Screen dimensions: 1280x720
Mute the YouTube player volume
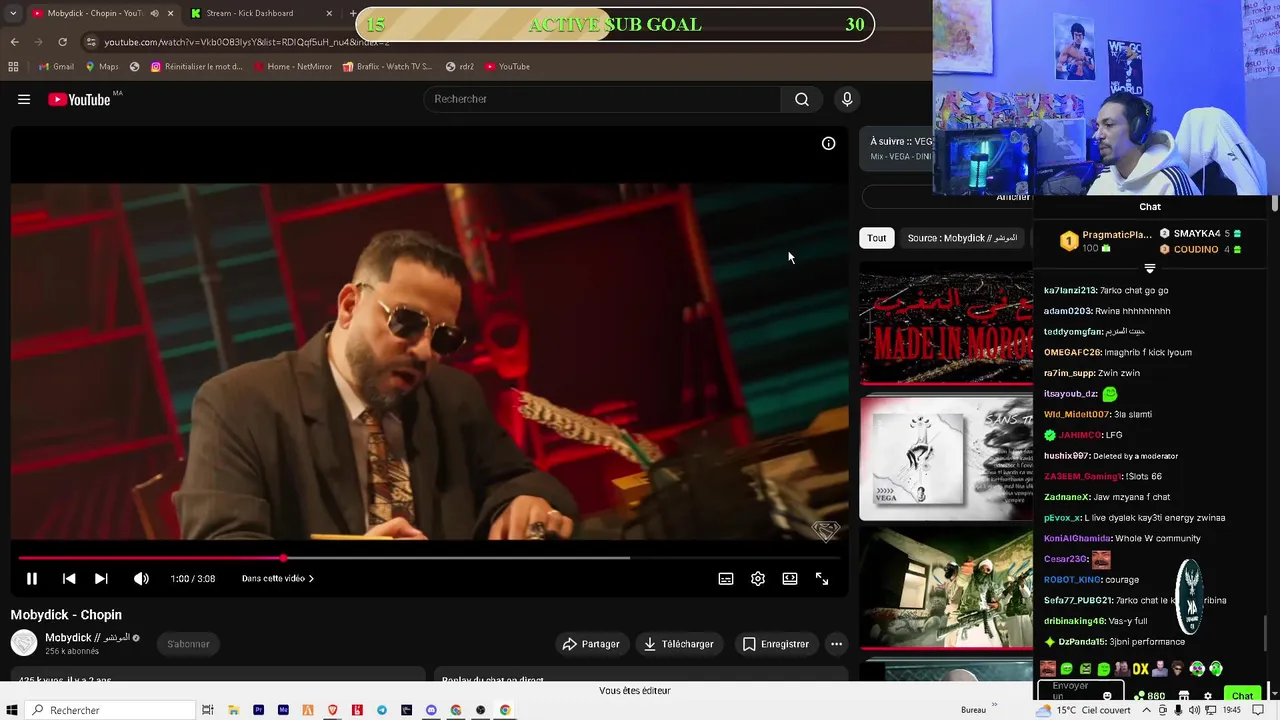141,578
